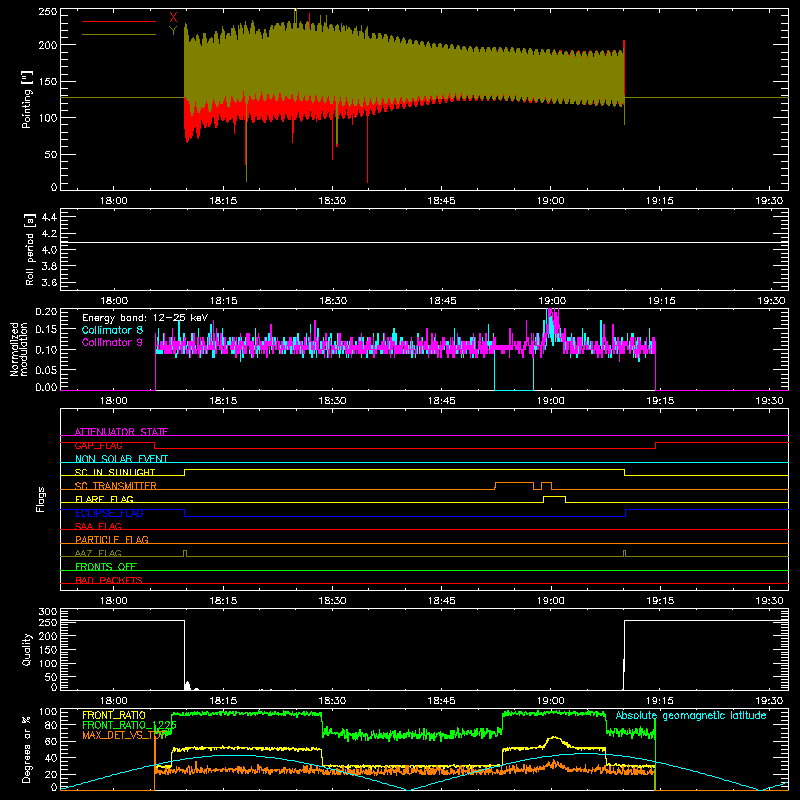
Task: Click 18:00 tick under the Flags plot
Action: pyautogui.click(x=113, y=601)
